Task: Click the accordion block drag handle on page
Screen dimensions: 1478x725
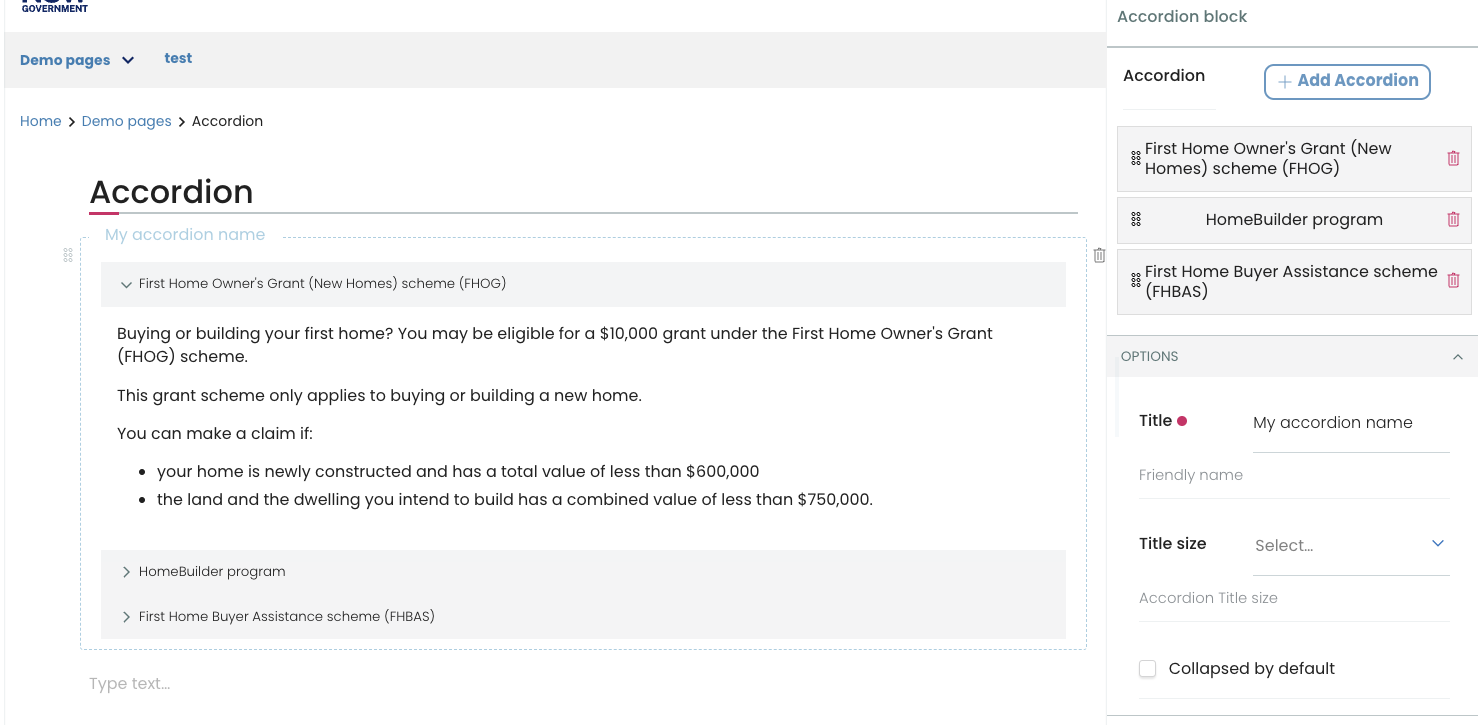Action: point(68,255)
